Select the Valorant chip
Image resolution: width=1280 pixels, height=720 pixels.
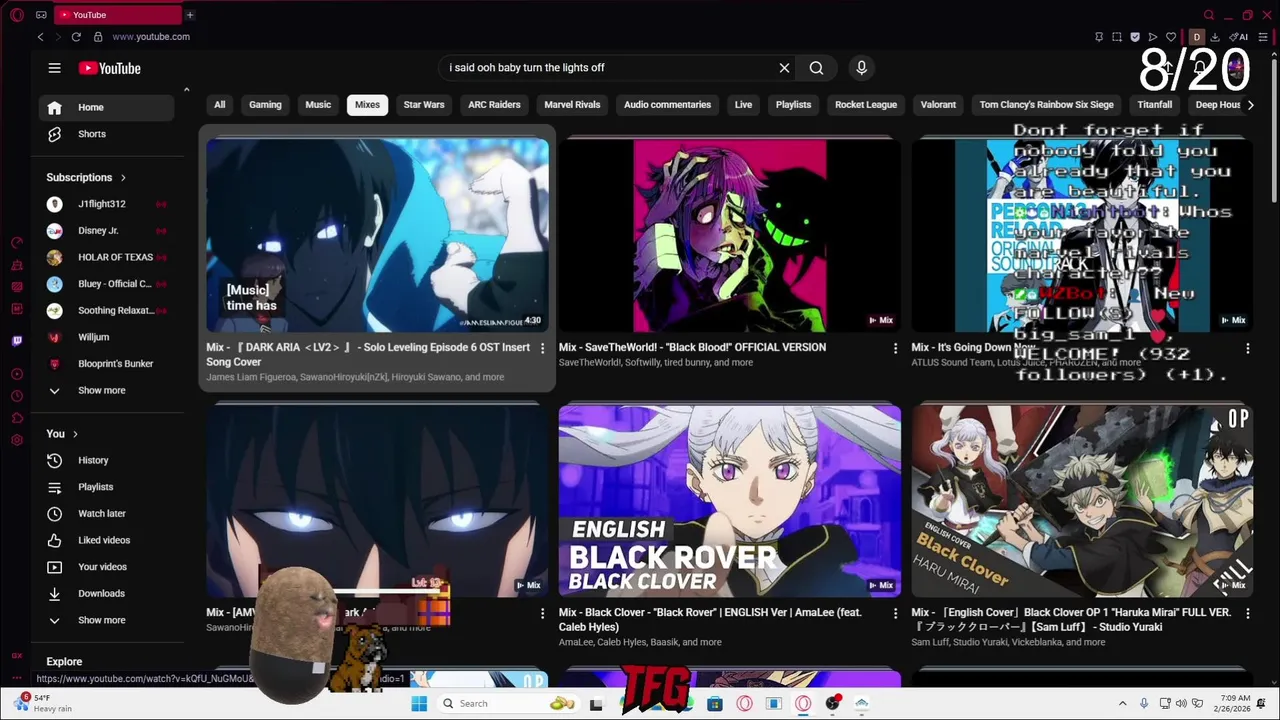pyautogui.click(x=938, y=104)
